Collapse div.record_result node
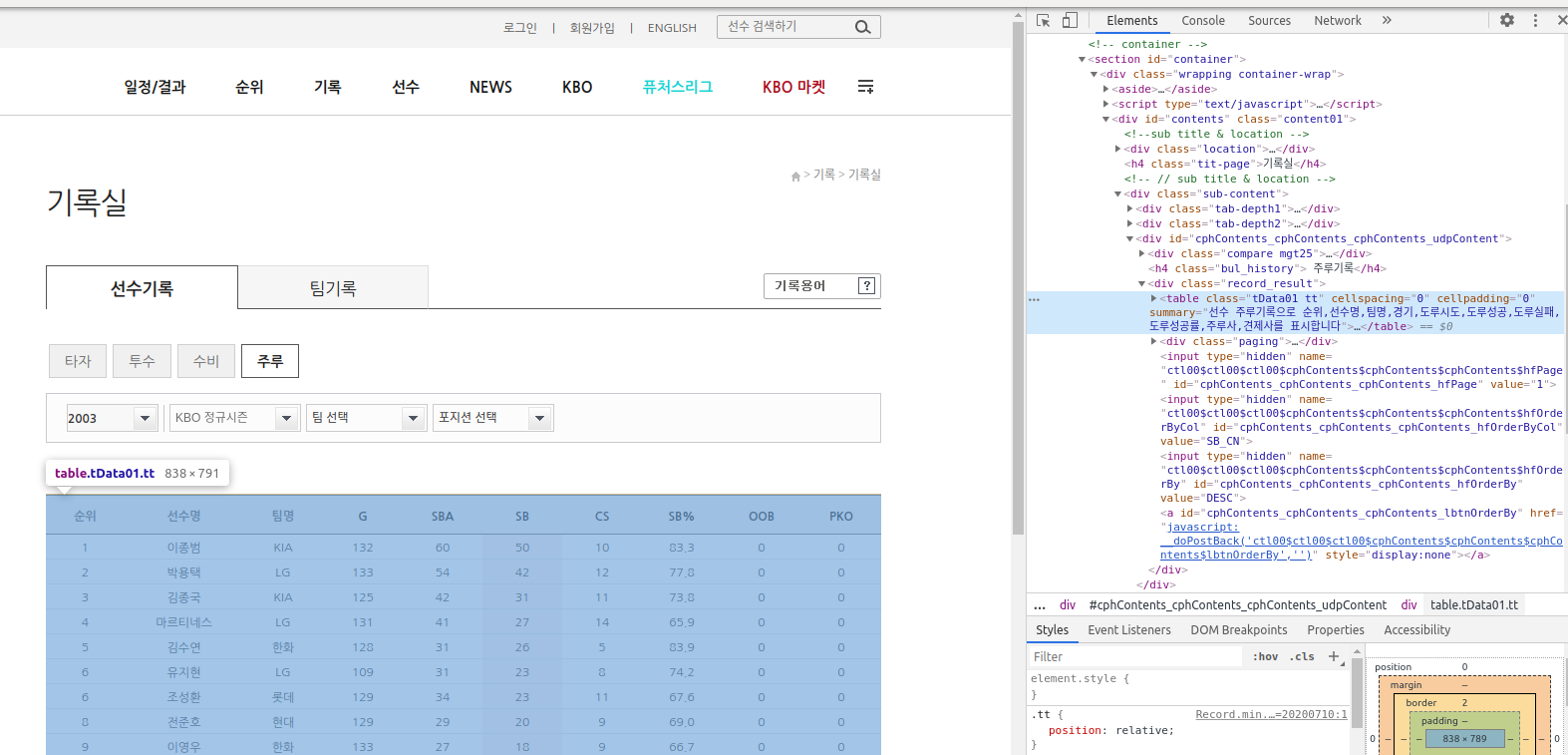 (x=1141, y=283)
